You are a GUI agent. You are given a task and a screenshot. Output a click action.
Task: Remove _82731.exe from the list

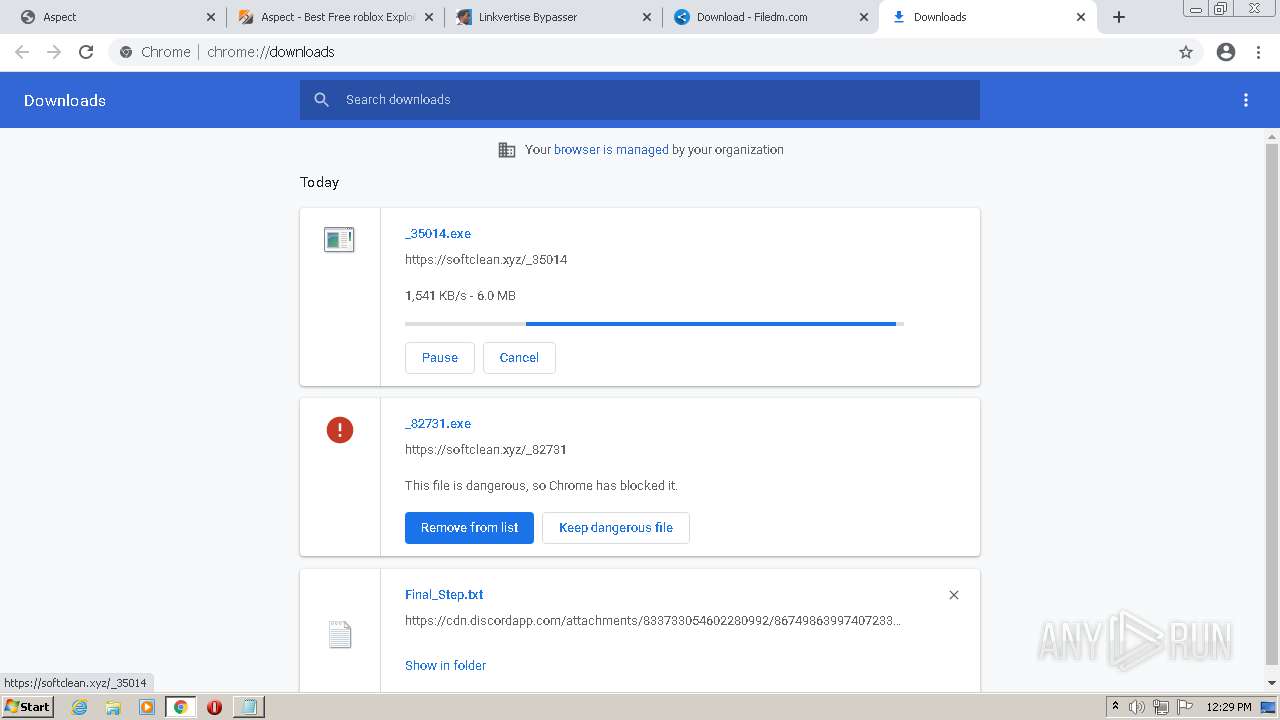coord(469,528)
